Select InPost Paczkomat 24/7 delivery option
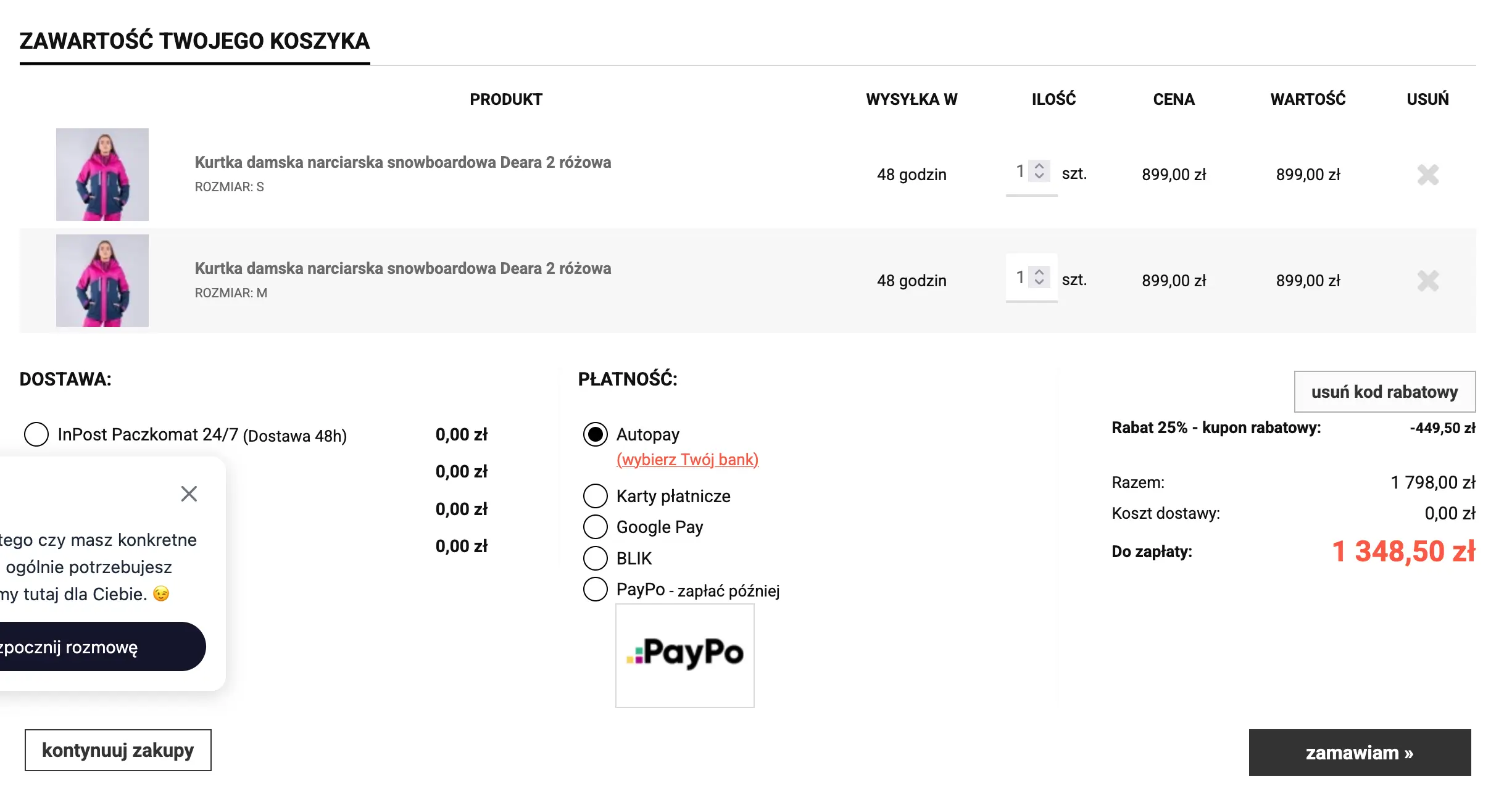The image size is (1512, 797). click(36, 434)
